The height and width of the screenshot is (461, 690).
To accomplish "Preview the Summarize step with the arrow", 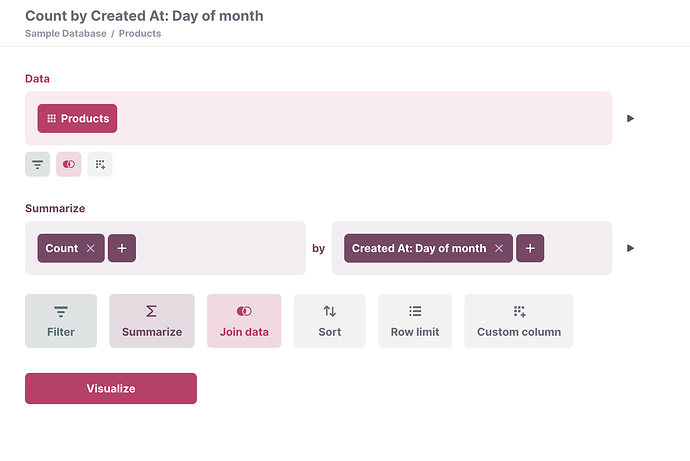I will pos(631,248).
